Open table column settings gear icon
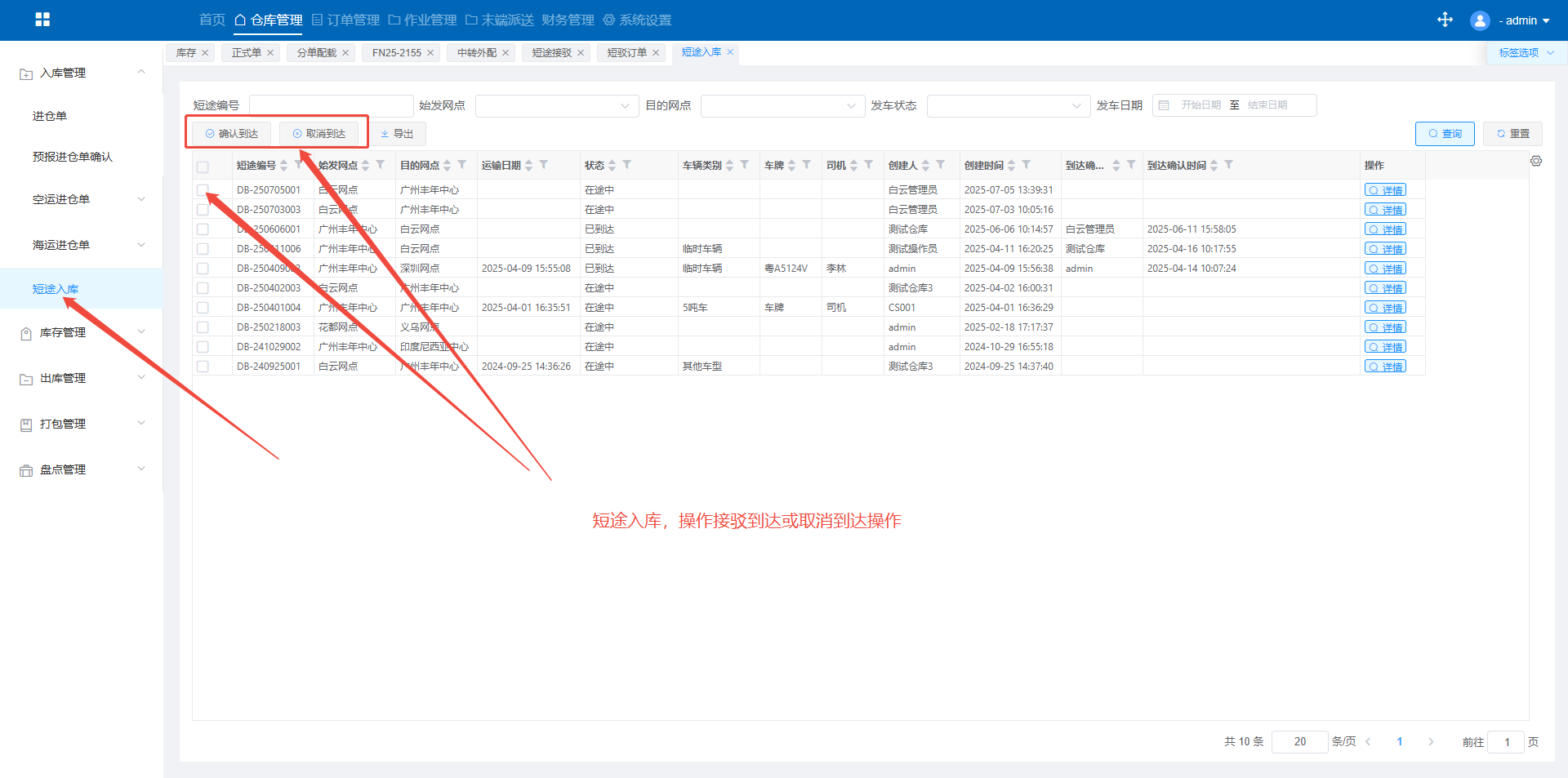Screen dimensions: 1568x778 1536,162
